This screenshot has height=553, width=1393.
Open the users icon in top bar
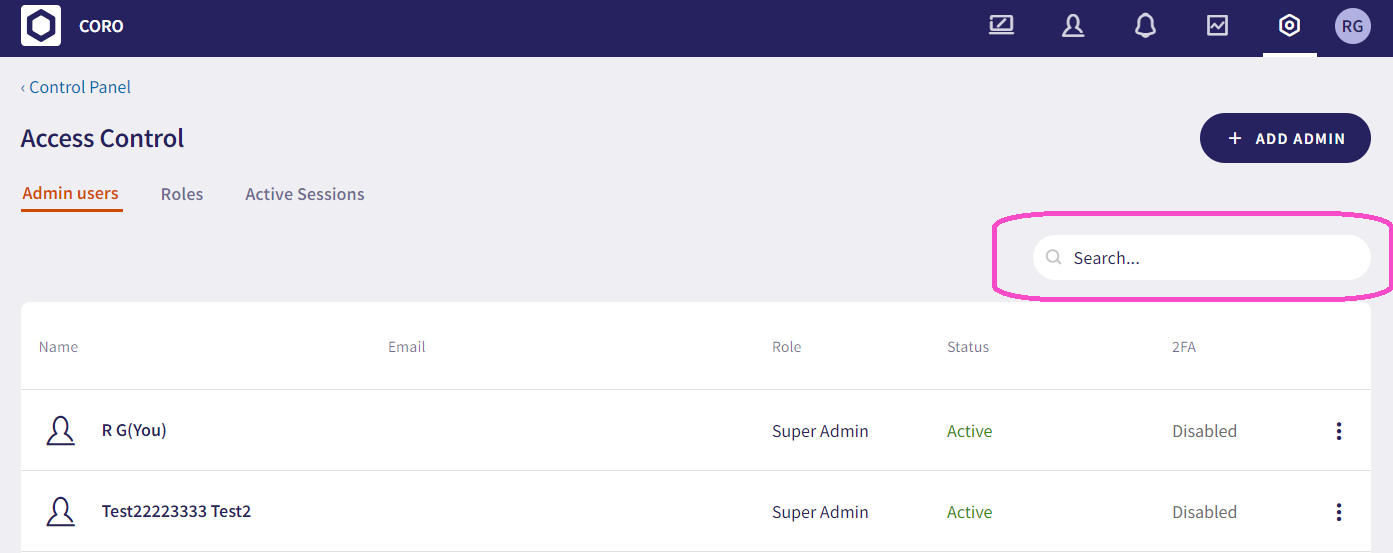point(1073,26)
